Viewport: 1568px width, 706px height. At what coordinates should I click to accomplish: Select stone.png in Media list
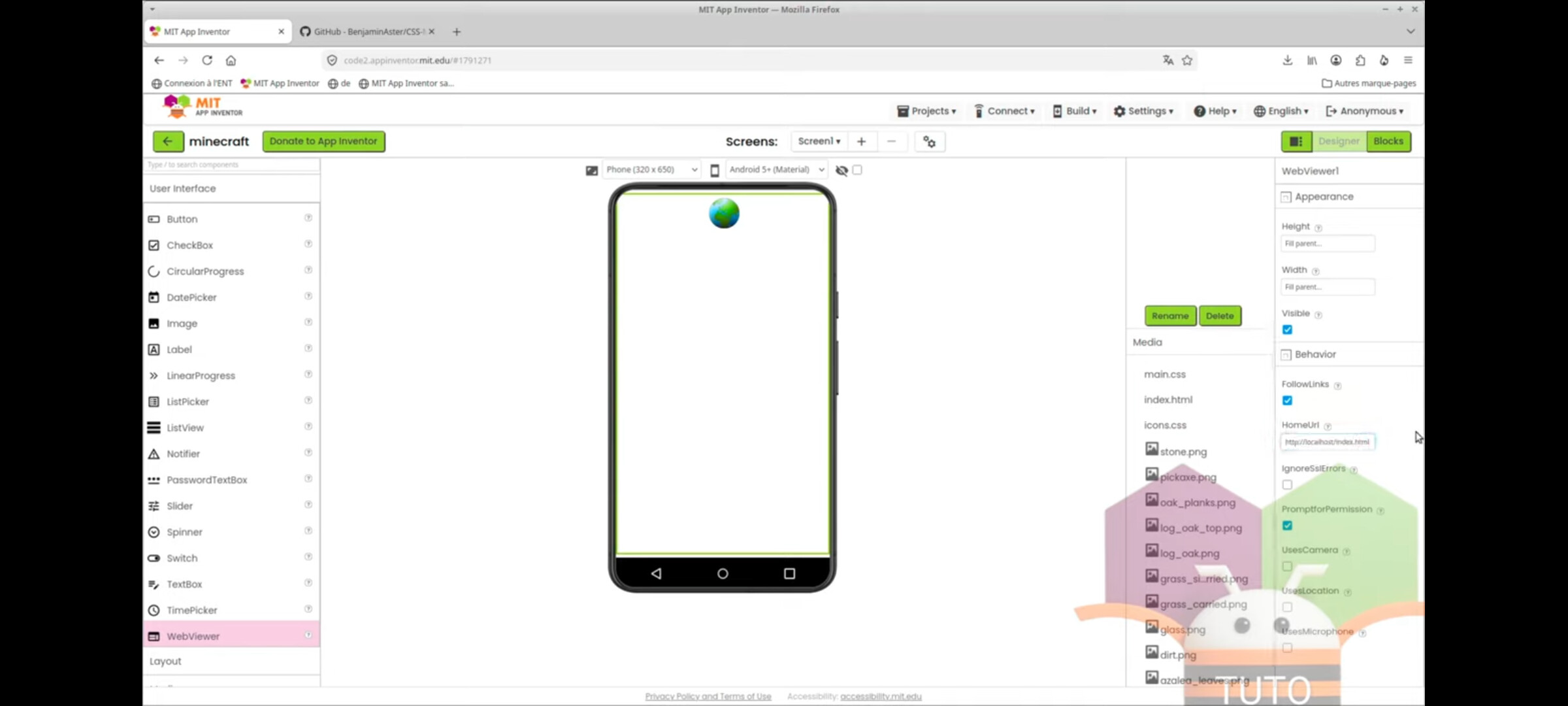coord(1176,450)
